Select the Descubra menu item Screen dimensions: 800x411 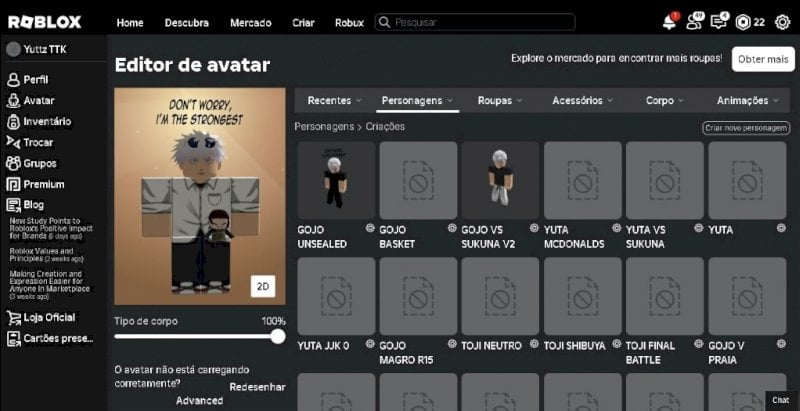pyautogui.click(x=187, y=23)
